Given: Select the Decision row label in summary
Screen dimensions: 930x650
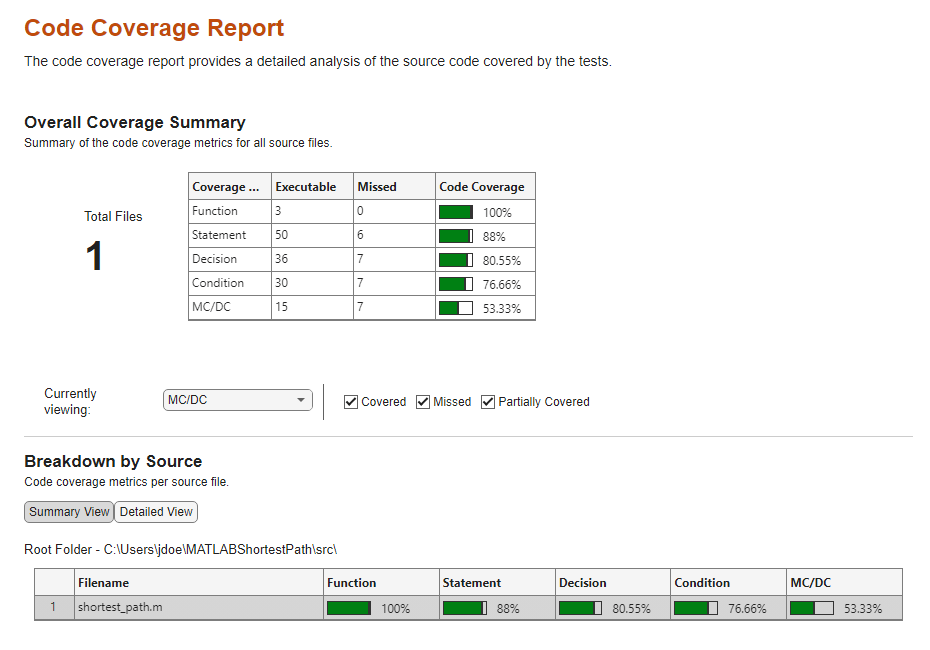Looking at the screenshot, I should [214, 259].
